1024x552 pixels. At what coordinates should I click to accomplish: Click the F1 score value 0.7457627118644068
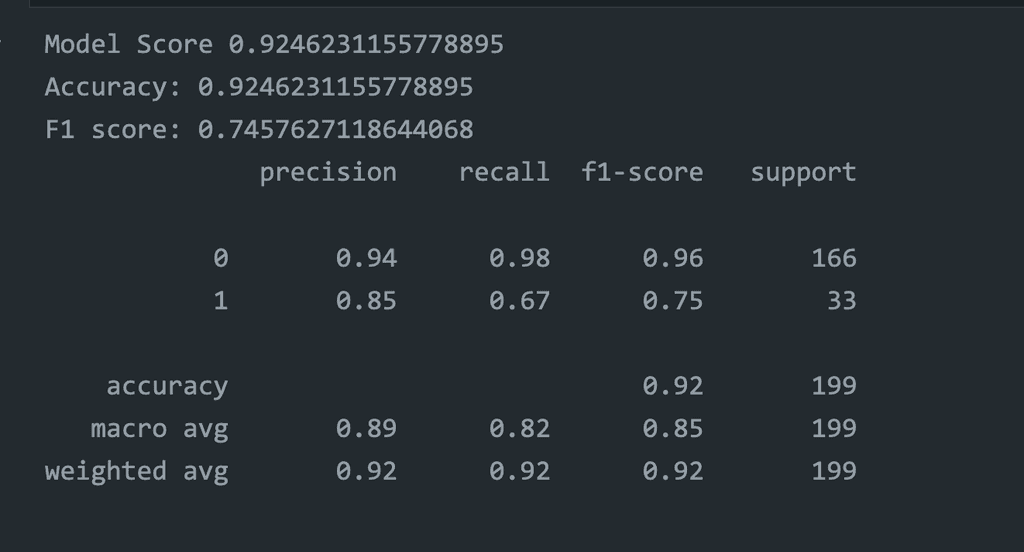pyautogui.click(x=335, y=129)
